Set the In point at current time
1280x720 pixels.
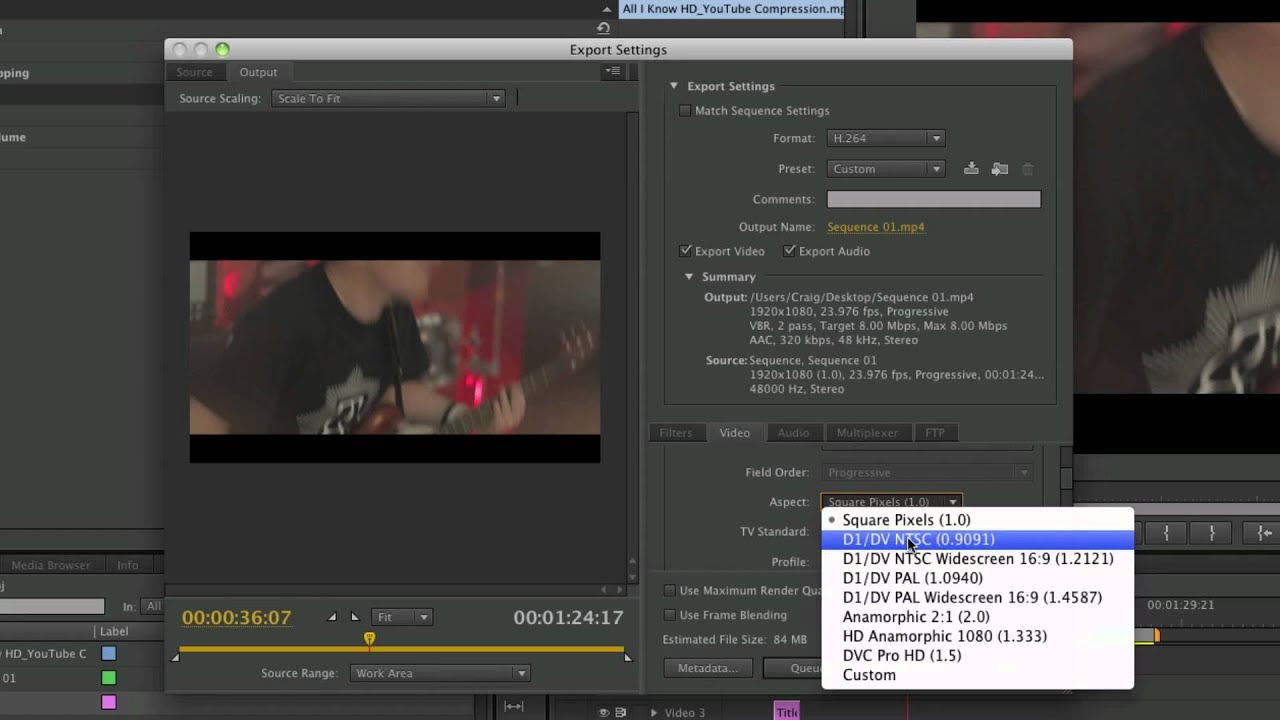coord(332,617)
